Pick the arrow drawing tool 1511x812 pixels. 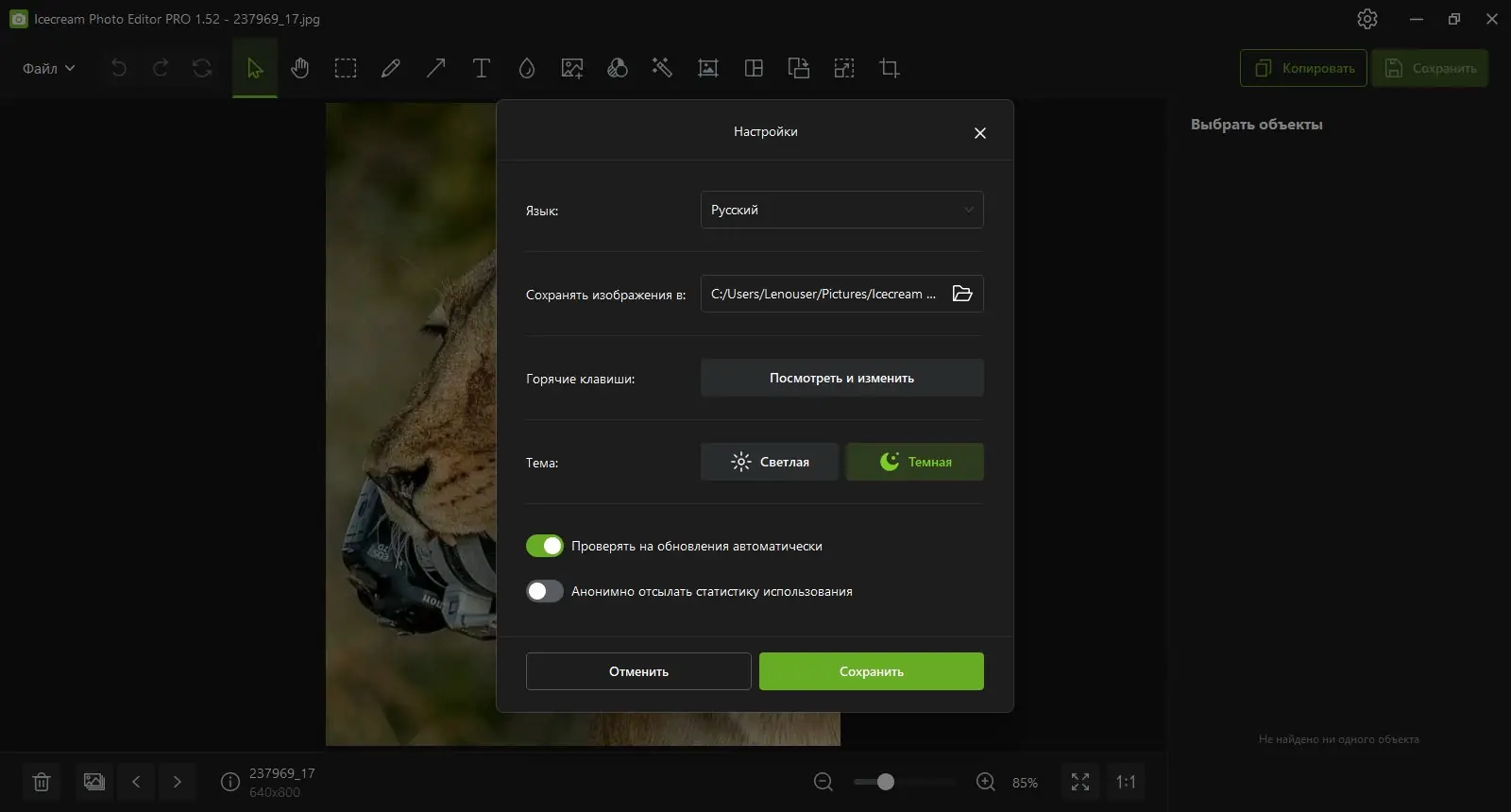point(436,68)
